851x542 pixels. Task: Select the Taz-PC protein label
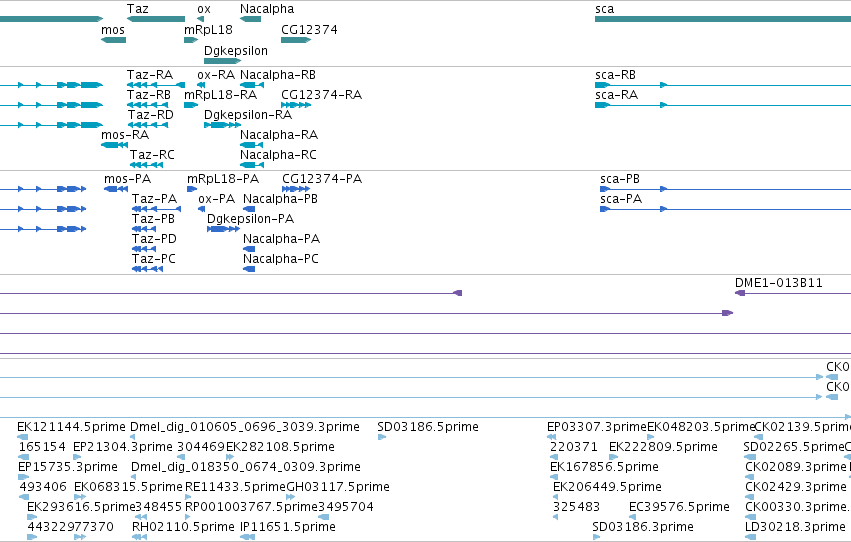pos(154,259)
